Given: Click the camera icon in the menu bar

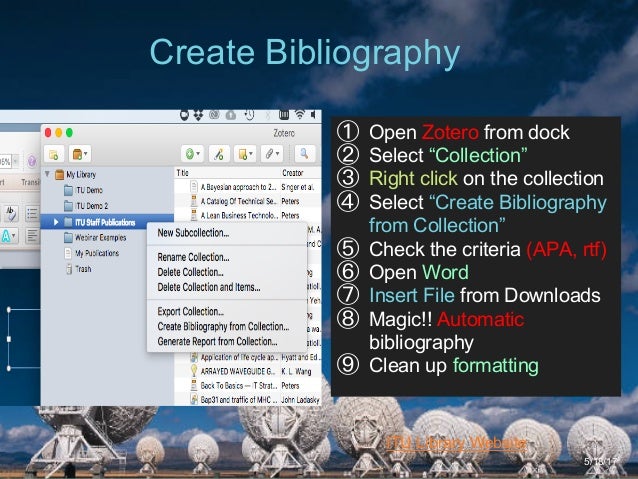Looking at the screenshot, I should [x=184, y=115].
